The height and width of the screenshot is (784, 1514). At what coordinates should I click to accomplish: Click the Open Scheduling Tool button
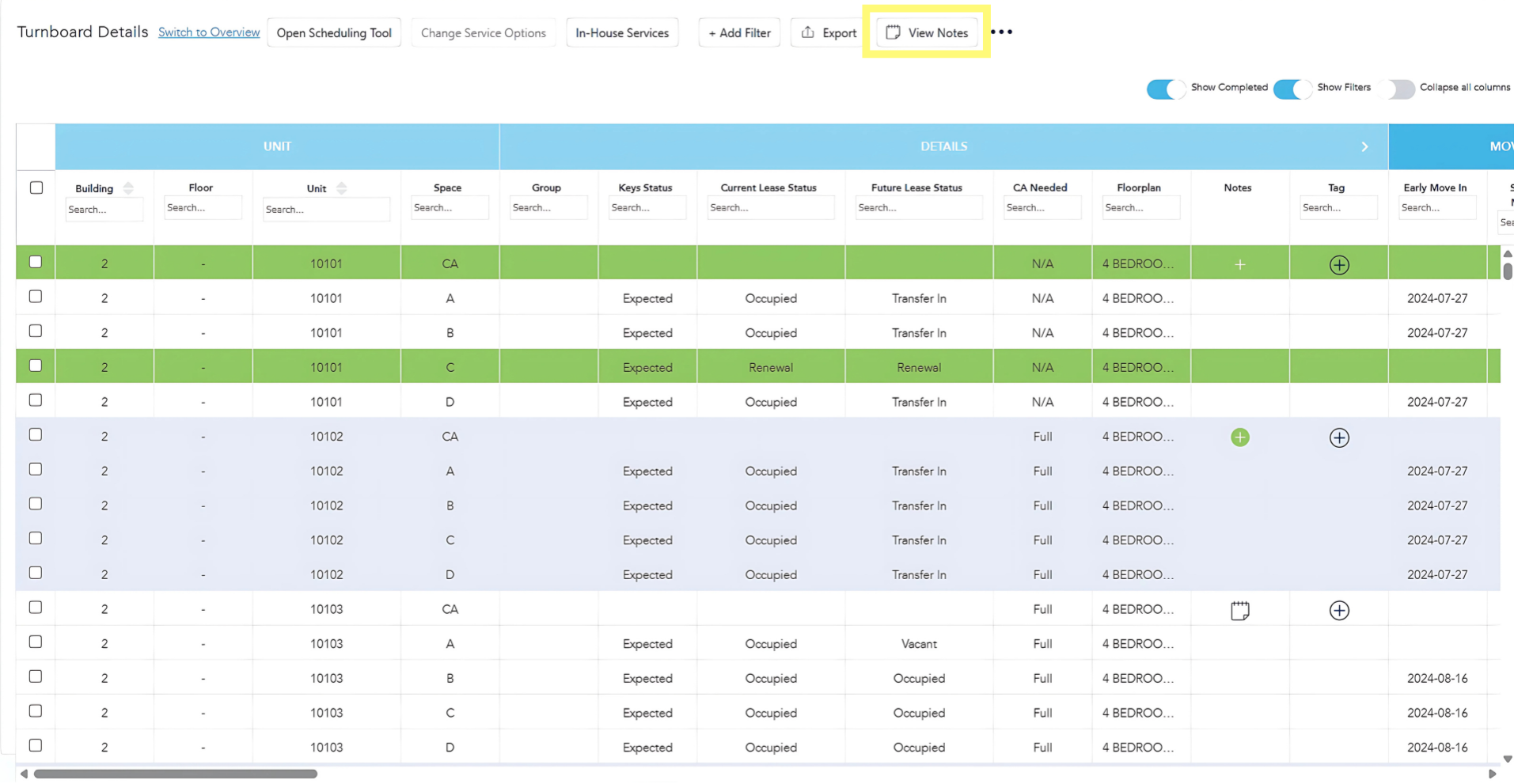pyautogui.click(x=334, y=32)
